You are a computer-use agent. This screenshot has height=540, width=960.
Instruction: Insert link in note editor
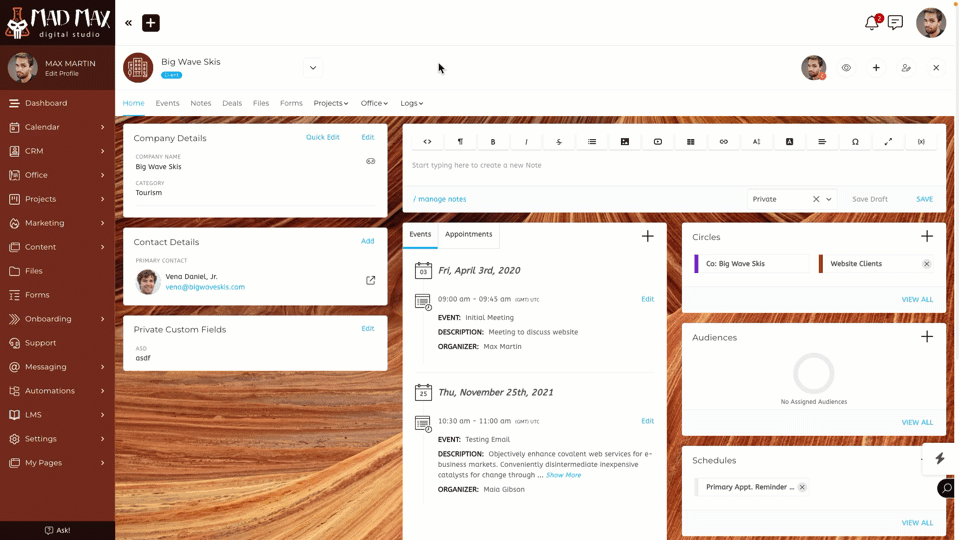pos(724,141)
